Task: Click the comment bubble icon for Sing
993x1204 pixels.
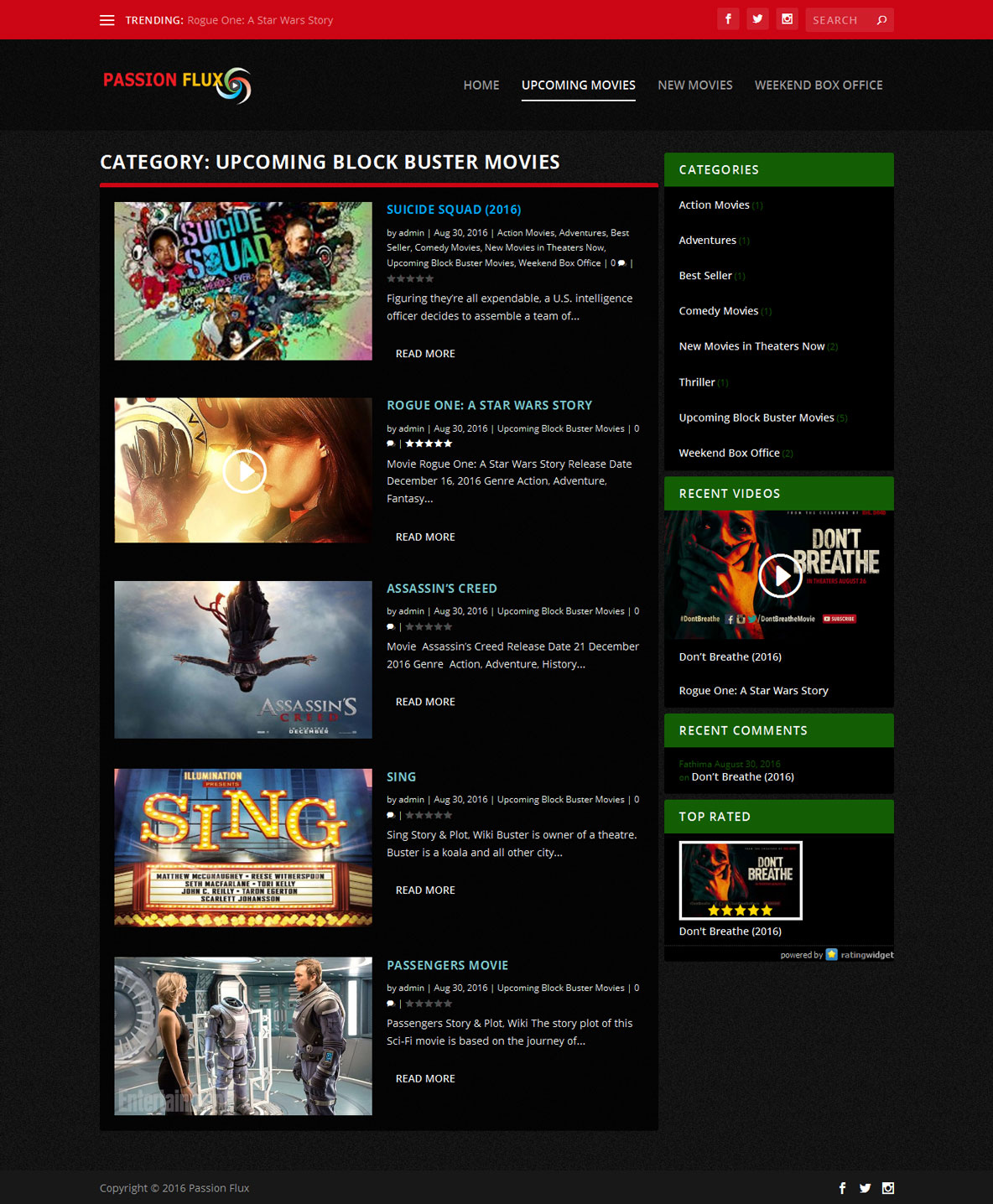Action: (x=391, y=815)
